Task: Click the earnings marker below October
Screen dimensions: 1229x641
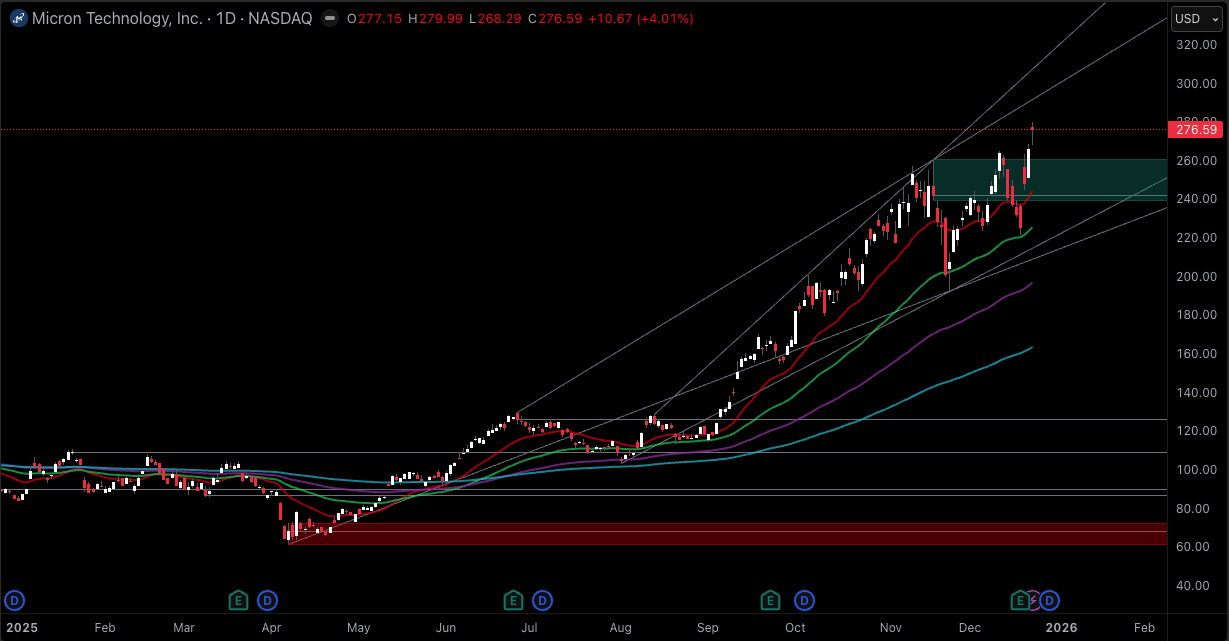Action: [771, 600]
